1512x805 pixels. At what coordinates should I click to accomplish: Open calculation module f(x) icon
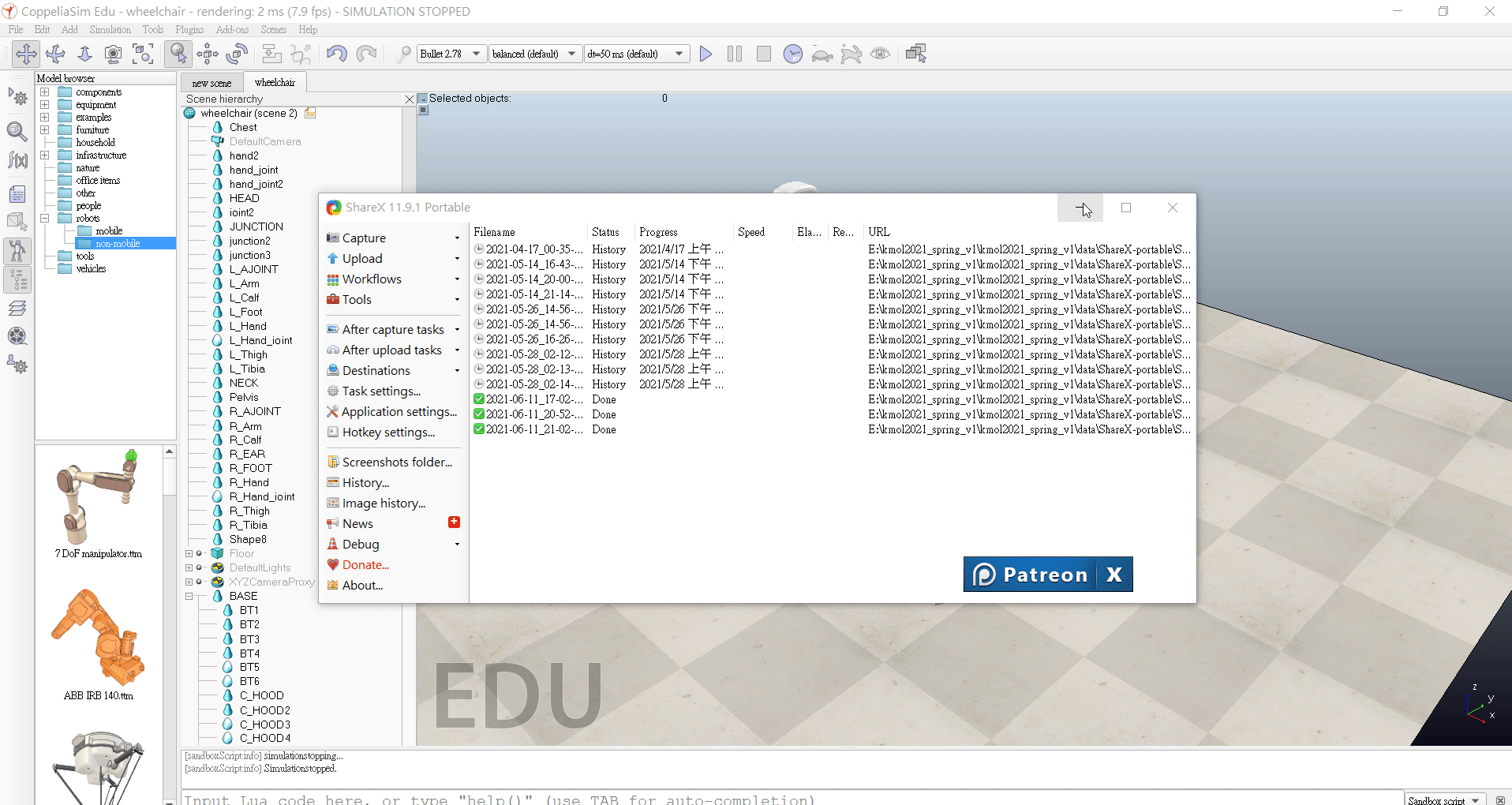click(x=17, y=160)
